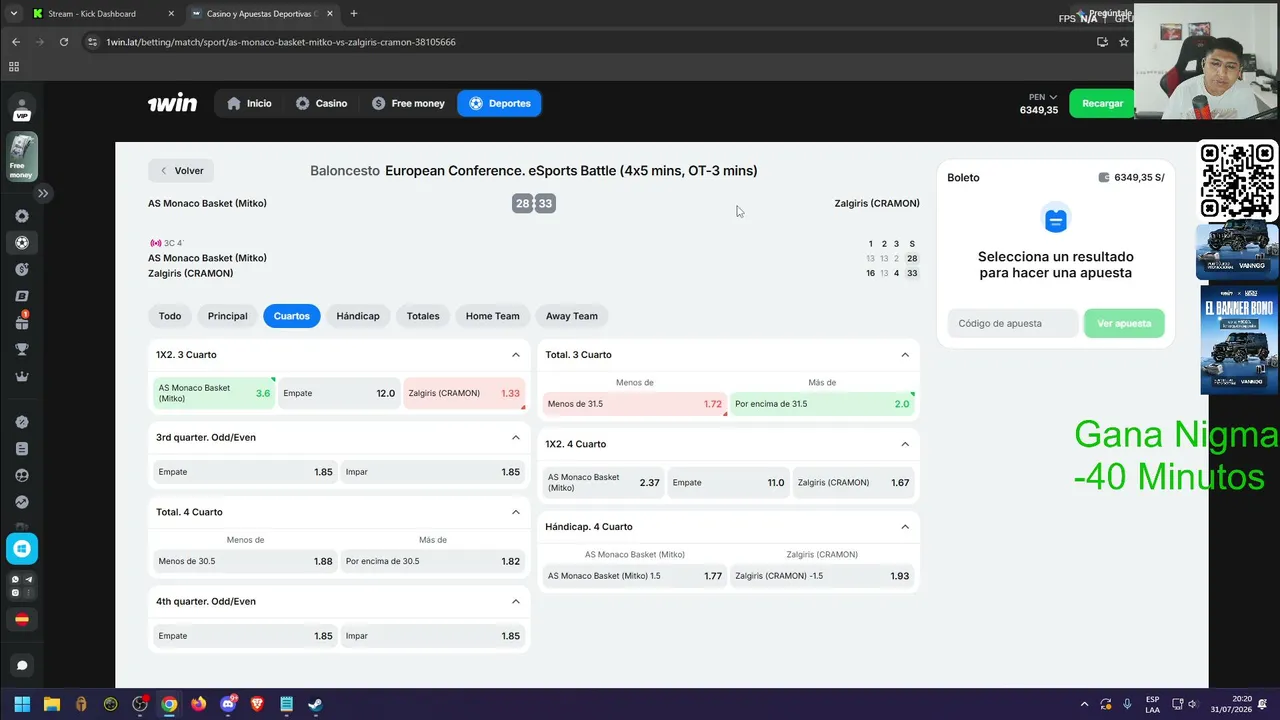Open Brave browser from the taskbar

[257, 704]
